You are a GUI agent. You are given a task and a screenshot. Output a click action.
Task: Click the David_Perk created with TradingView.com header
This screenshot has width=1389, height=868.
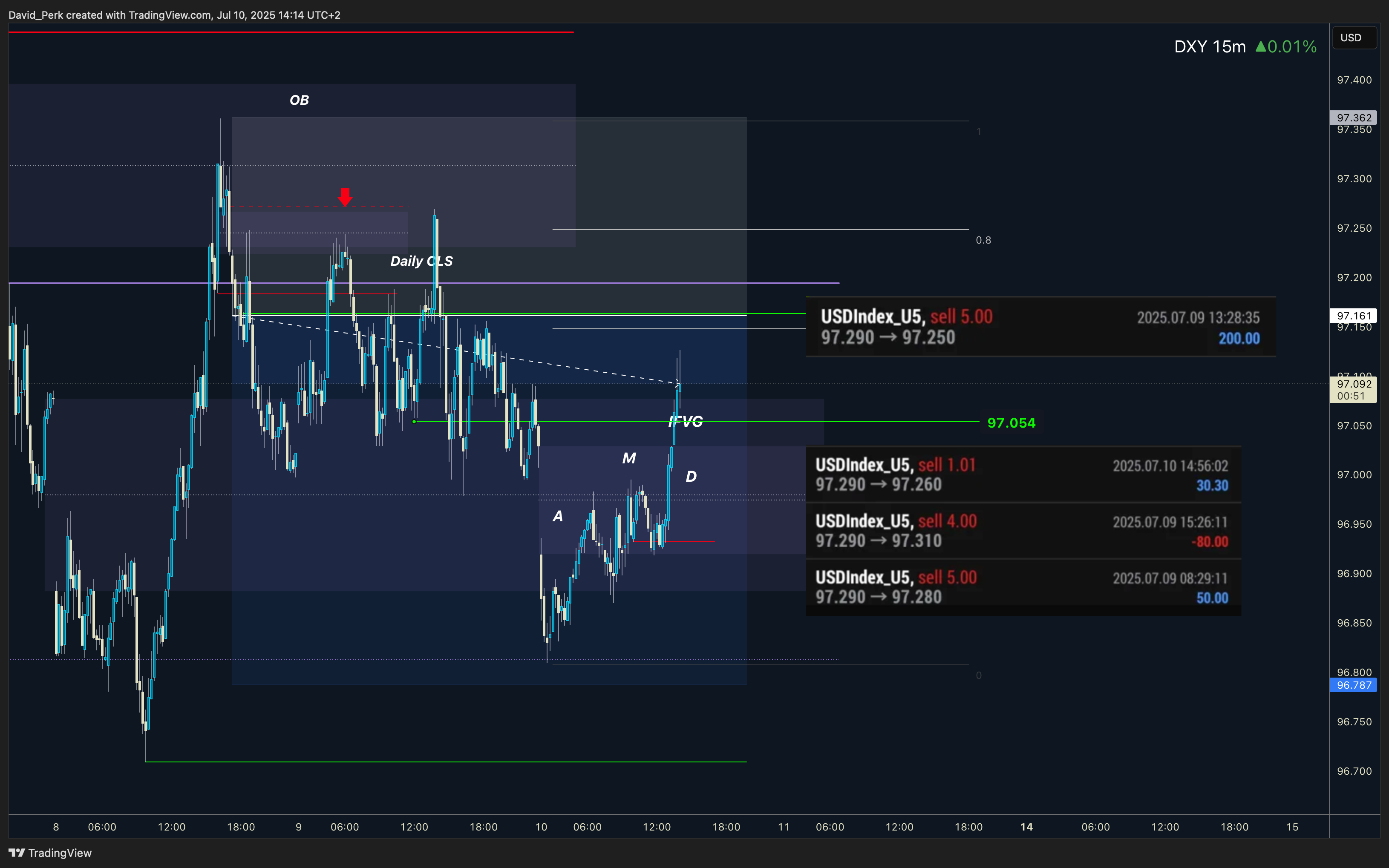(x=174, y=15)
